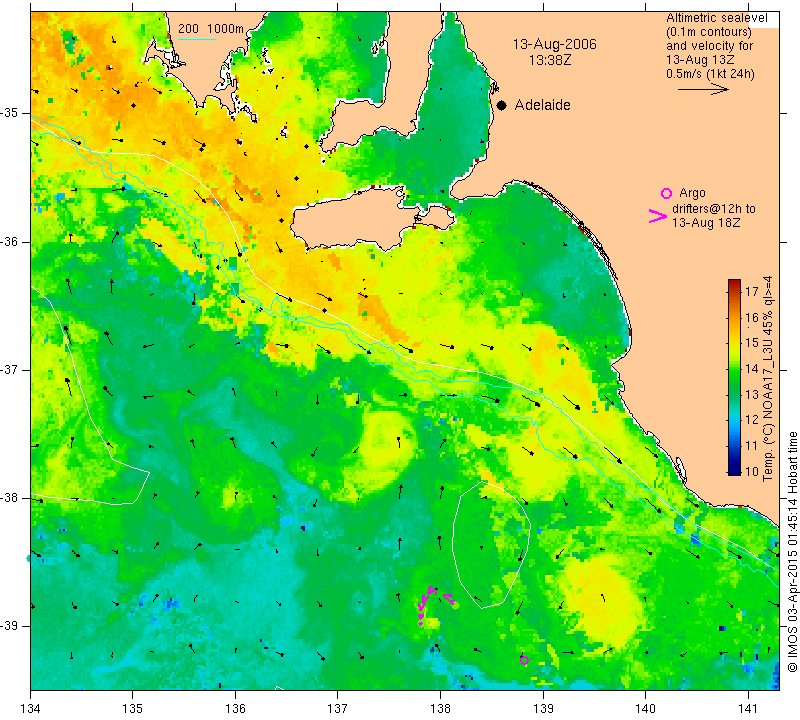Viewport: 800px width, 720px height.
Task: Click the 'Altimetric sealevel' legend heading
Action: [x=716, y=18]
